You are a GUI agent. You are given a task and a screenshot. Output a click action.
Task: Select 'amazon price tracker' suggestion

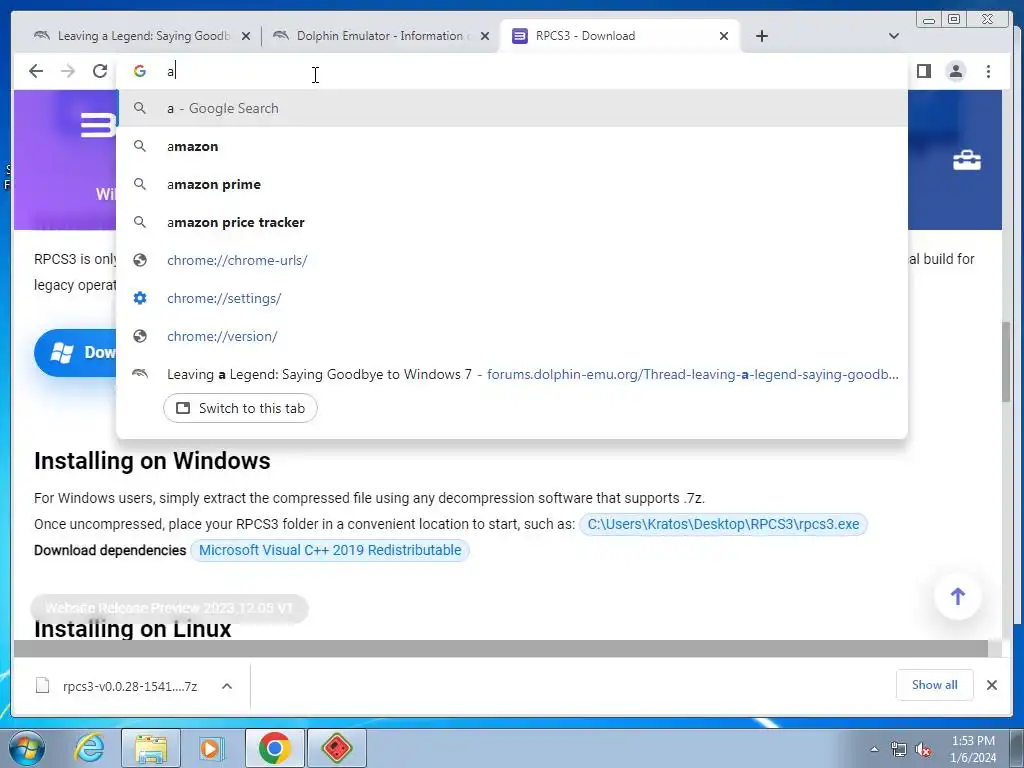click(x=512, y=222)
